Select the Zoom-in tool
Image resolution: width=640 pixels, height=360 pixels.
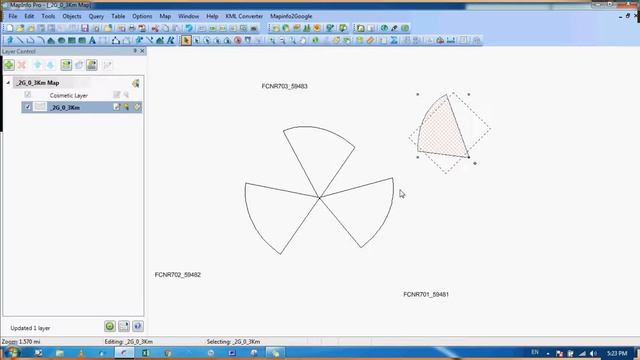tap(272, 40)
